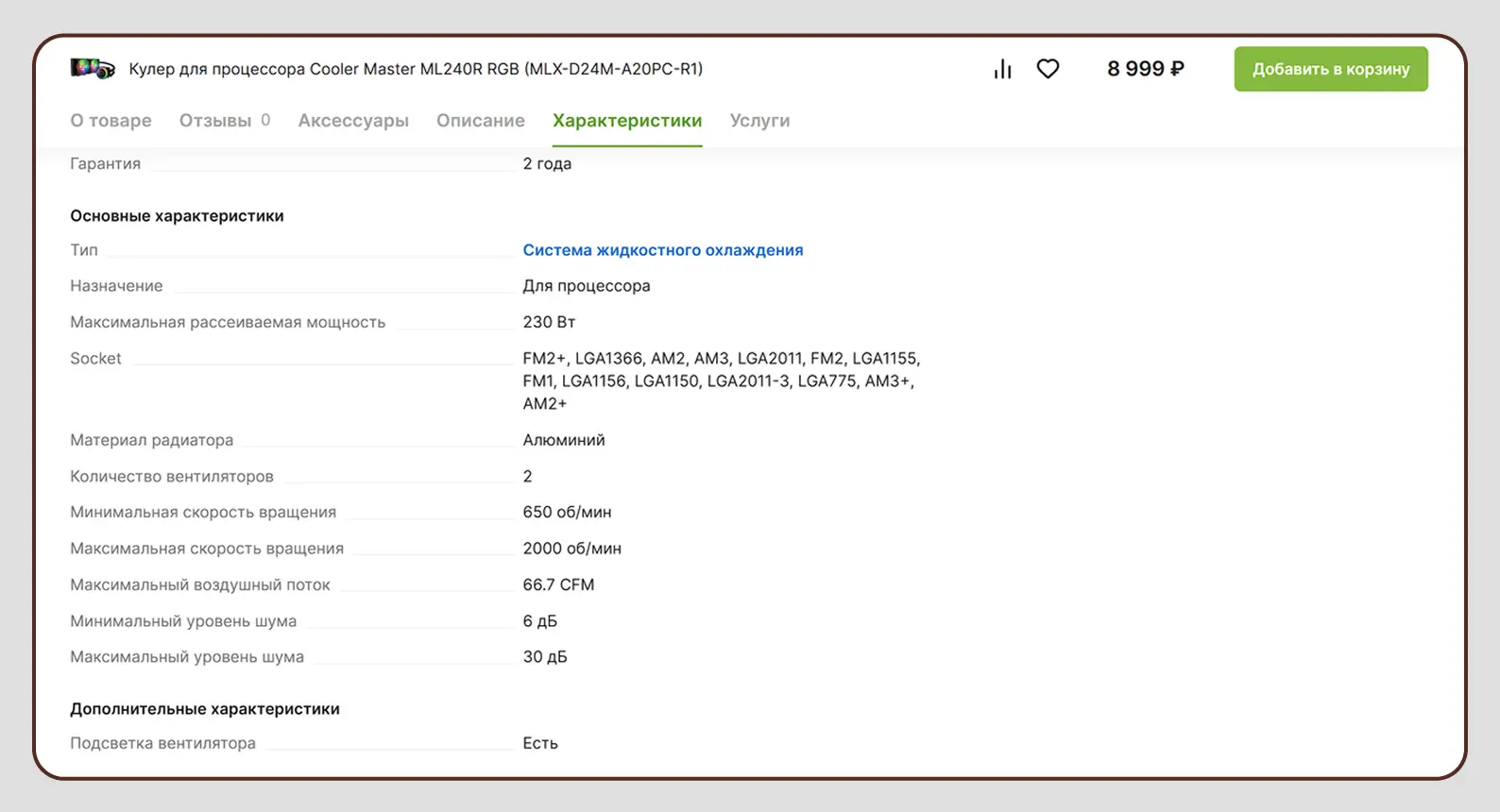Add cooler to favorites with heart icon
Image resolution: width=1500 pixels, height=812 pixels.
1048,69
